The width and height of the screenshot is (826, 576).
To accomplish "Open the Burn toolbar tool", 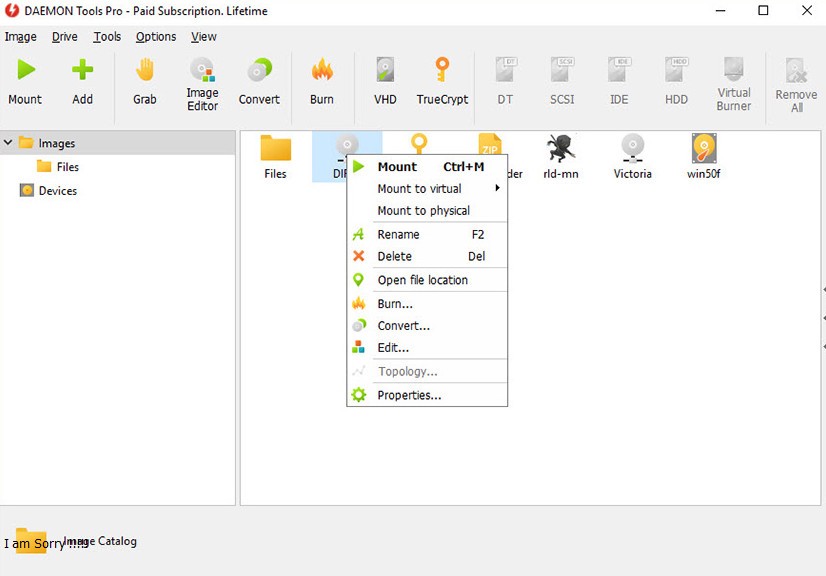I will [322, 83].
